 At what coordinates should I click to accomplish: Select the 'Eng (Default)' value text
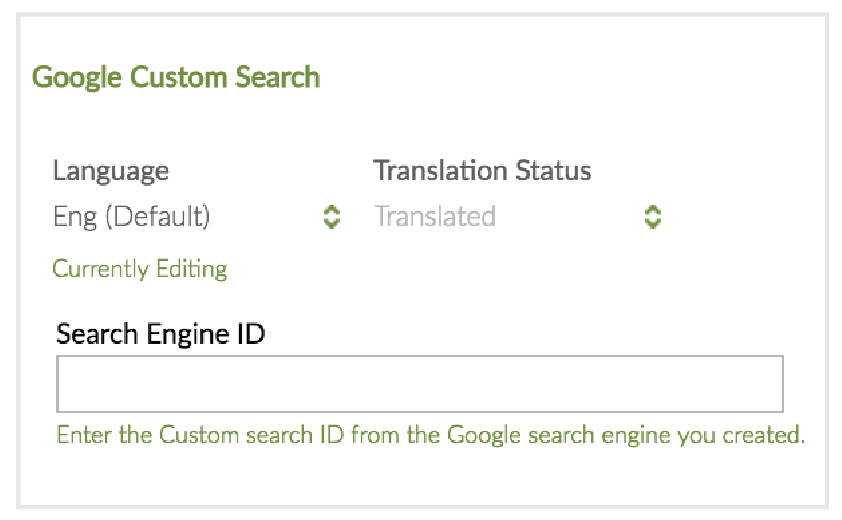pyautogui.click(x=132, y=217)
